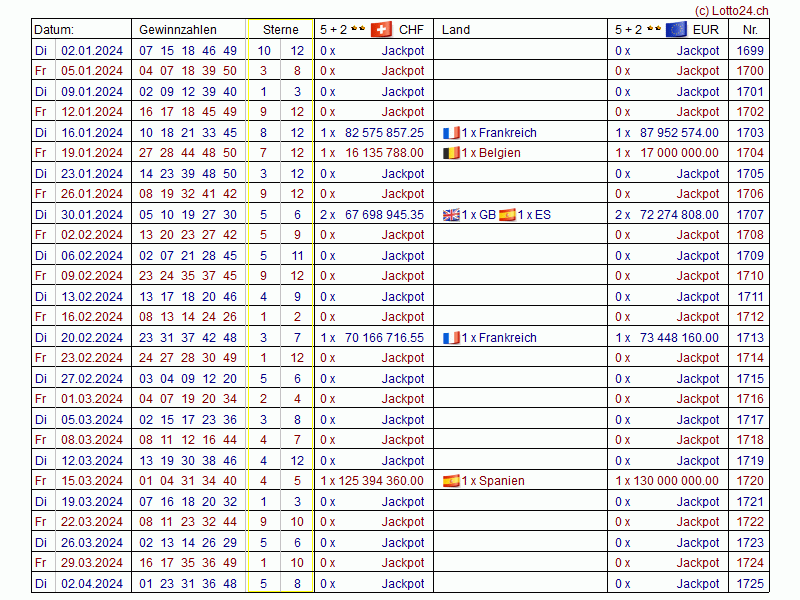800x600 pixels.
Task: Select the date 02.04.2024
Action: [92, 584]
